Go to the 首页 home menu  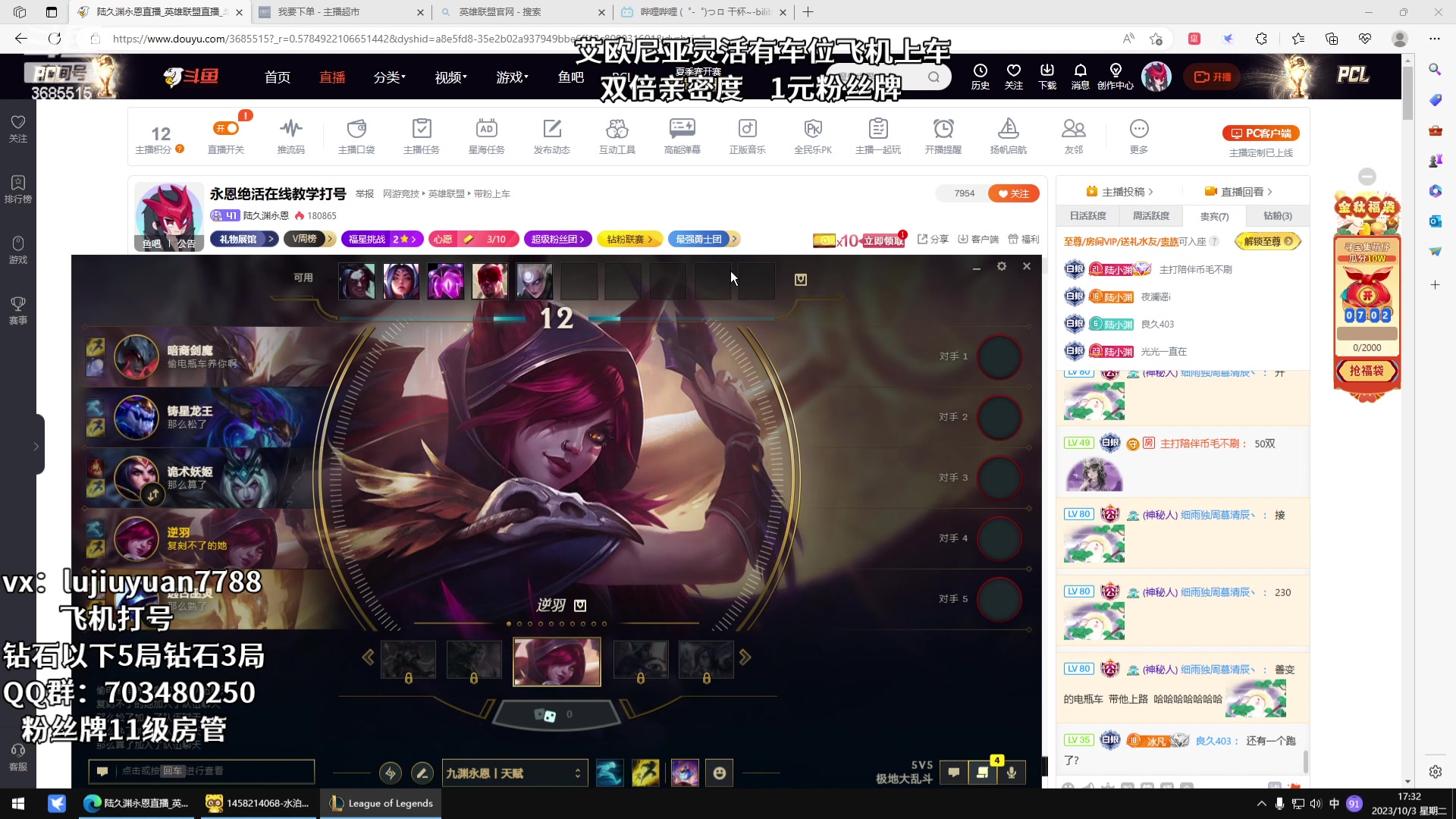pyautogui.click(x=278, y=77)
